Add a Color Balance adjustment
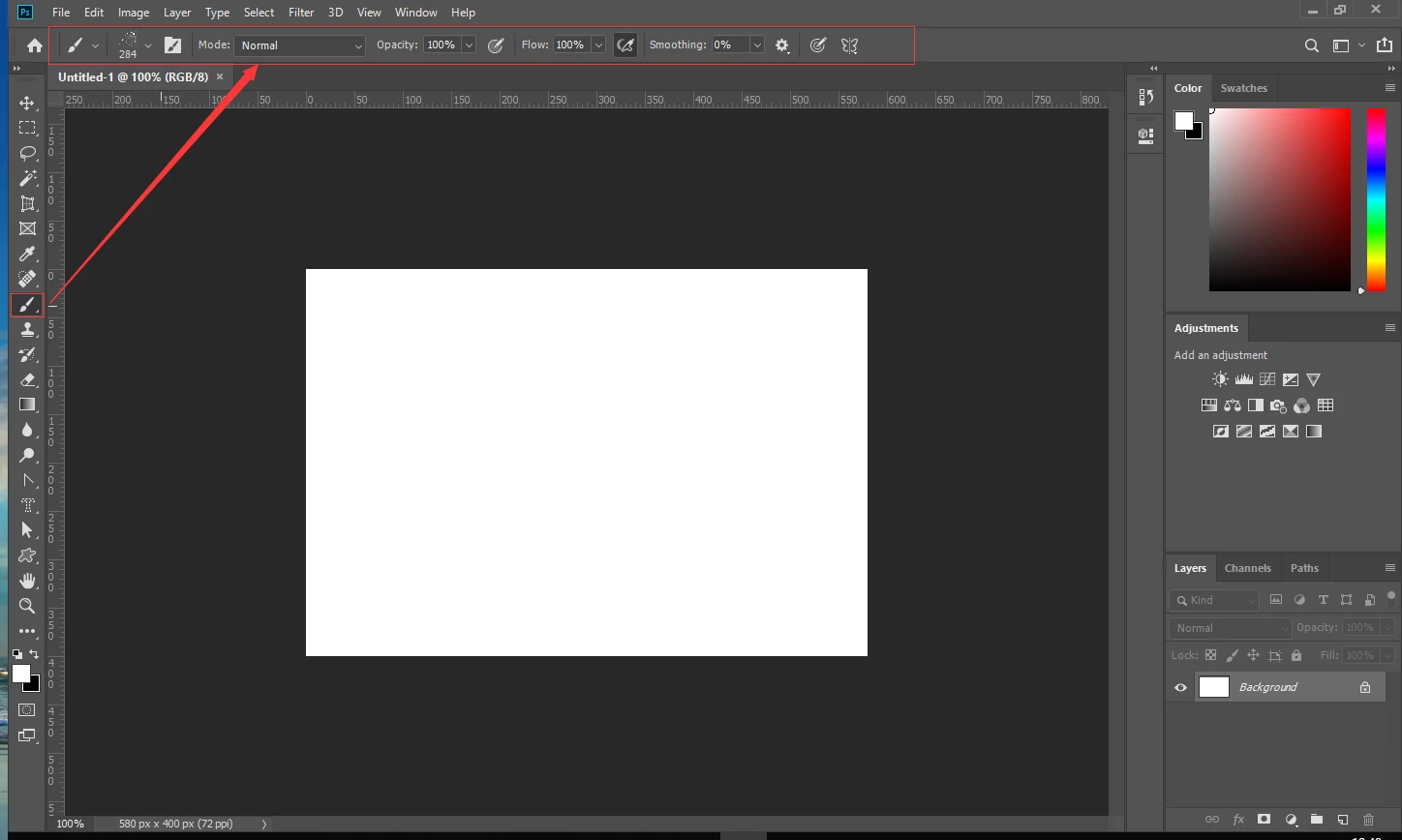 point(1232,405)
